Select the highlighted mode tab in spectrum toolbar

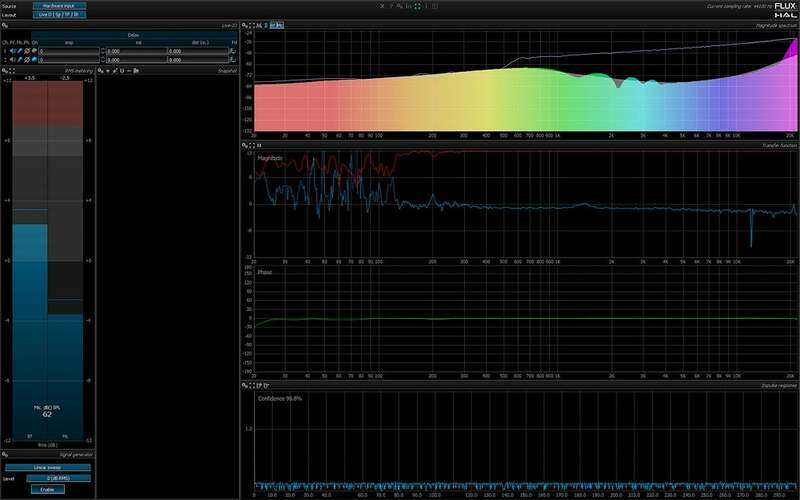pos(278,24)
